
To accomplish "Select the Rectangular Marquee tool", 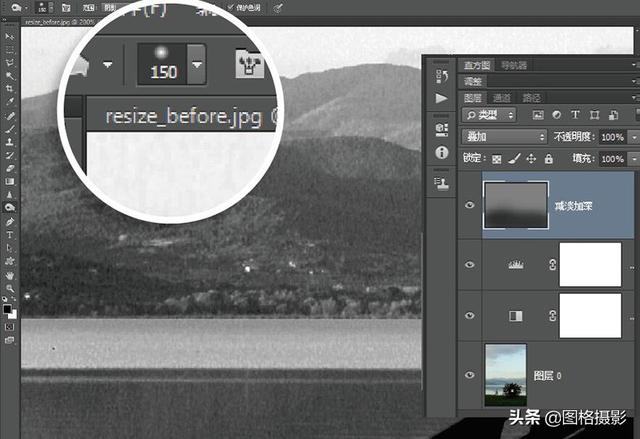I will pyautogui.click(x=9, y=50).
